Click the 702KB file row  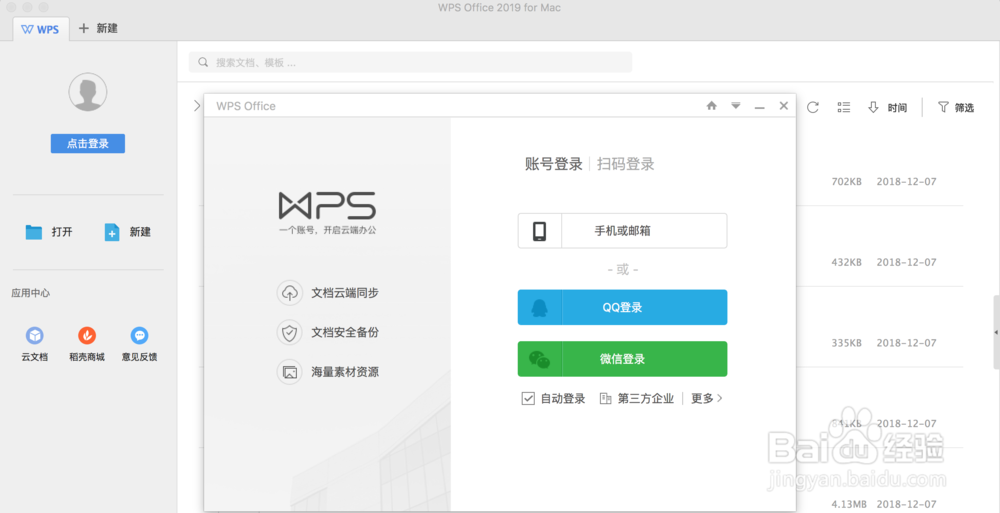(x=879, y=182)
